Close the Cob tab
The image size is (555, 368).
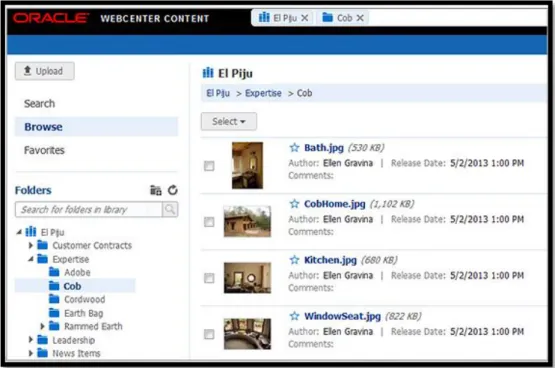[360, 18]
